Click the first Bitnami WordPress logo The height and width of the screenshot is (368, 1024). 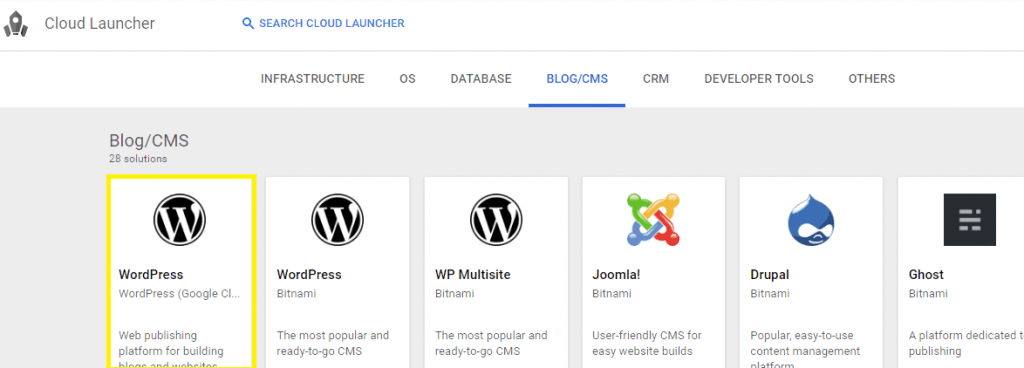pyautogui.click(x=337, y=219)
